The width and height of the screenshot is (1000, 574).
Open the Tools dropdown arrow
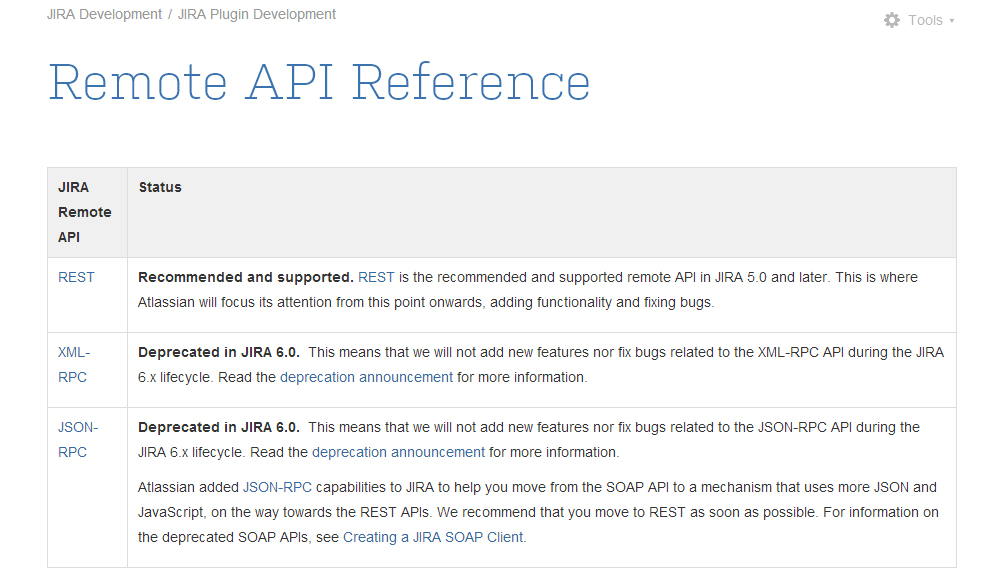click(x=952, y=21)
